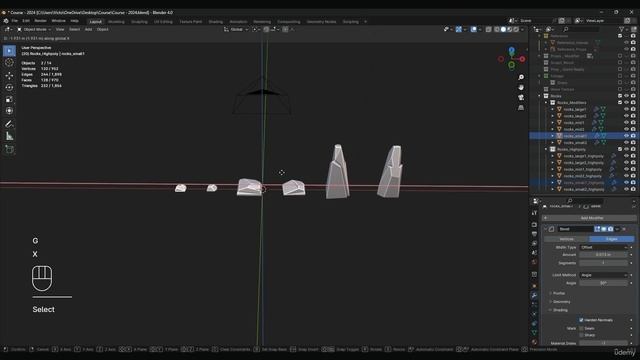Open the Render properties tab icon
The image size is (640, 360).
(534, 224)
